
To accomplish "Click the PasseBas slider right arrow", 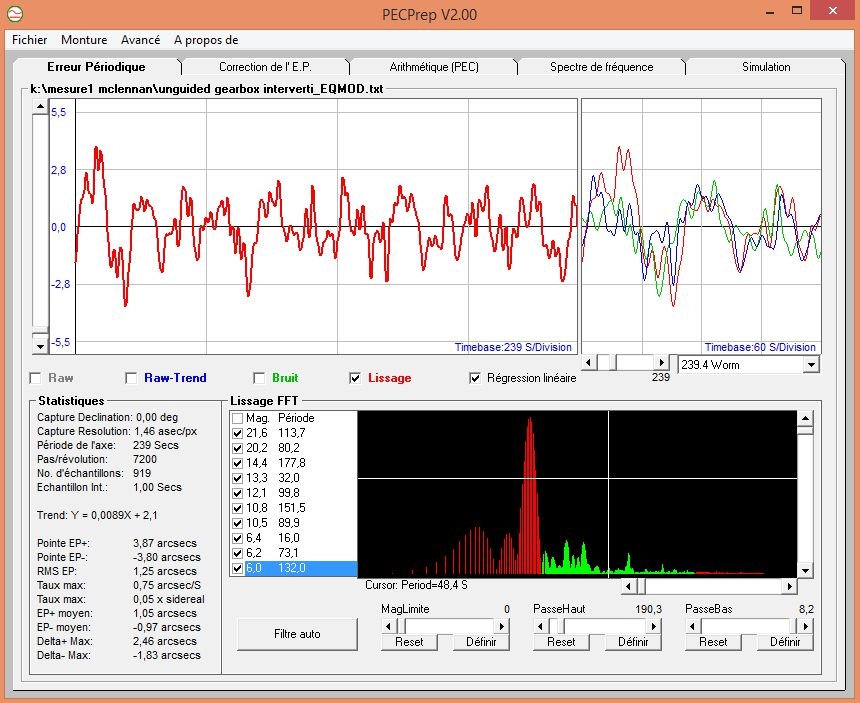I will click(806, 626).
